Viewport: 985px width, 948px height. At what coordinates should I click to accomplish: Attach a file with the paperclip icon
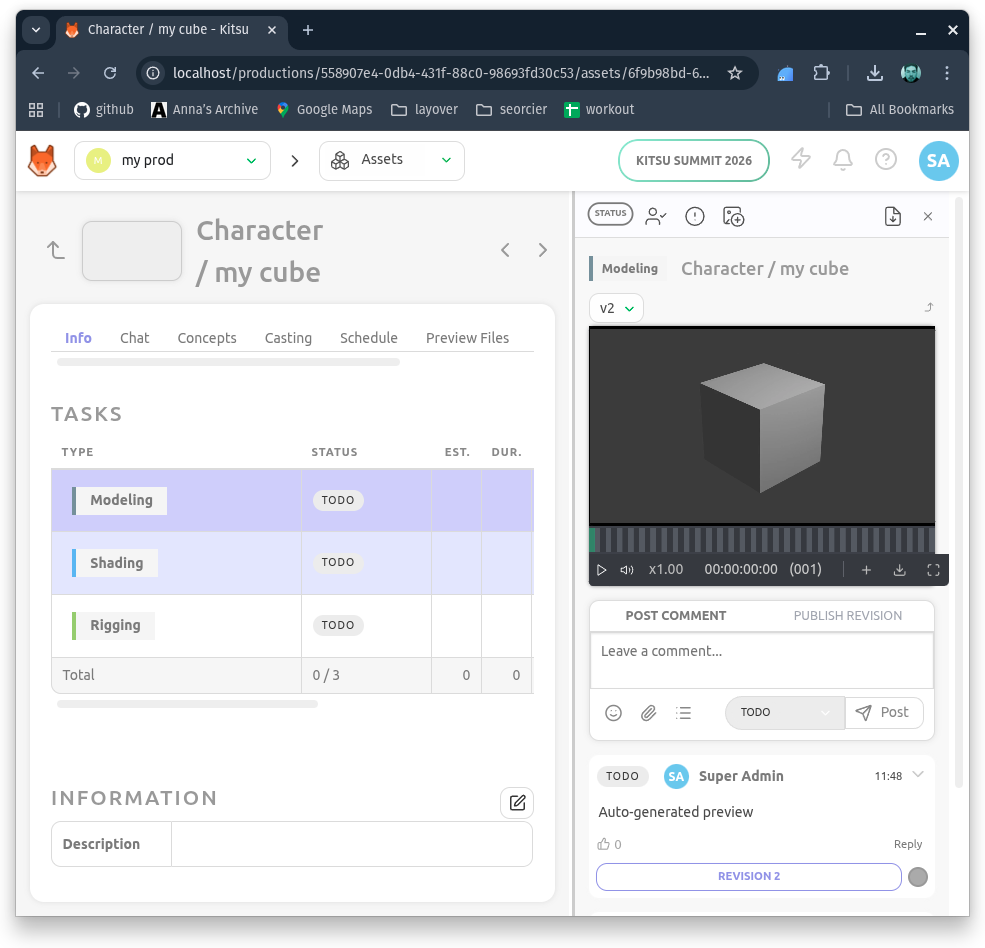pyautogui.click(x=648, y=713)
